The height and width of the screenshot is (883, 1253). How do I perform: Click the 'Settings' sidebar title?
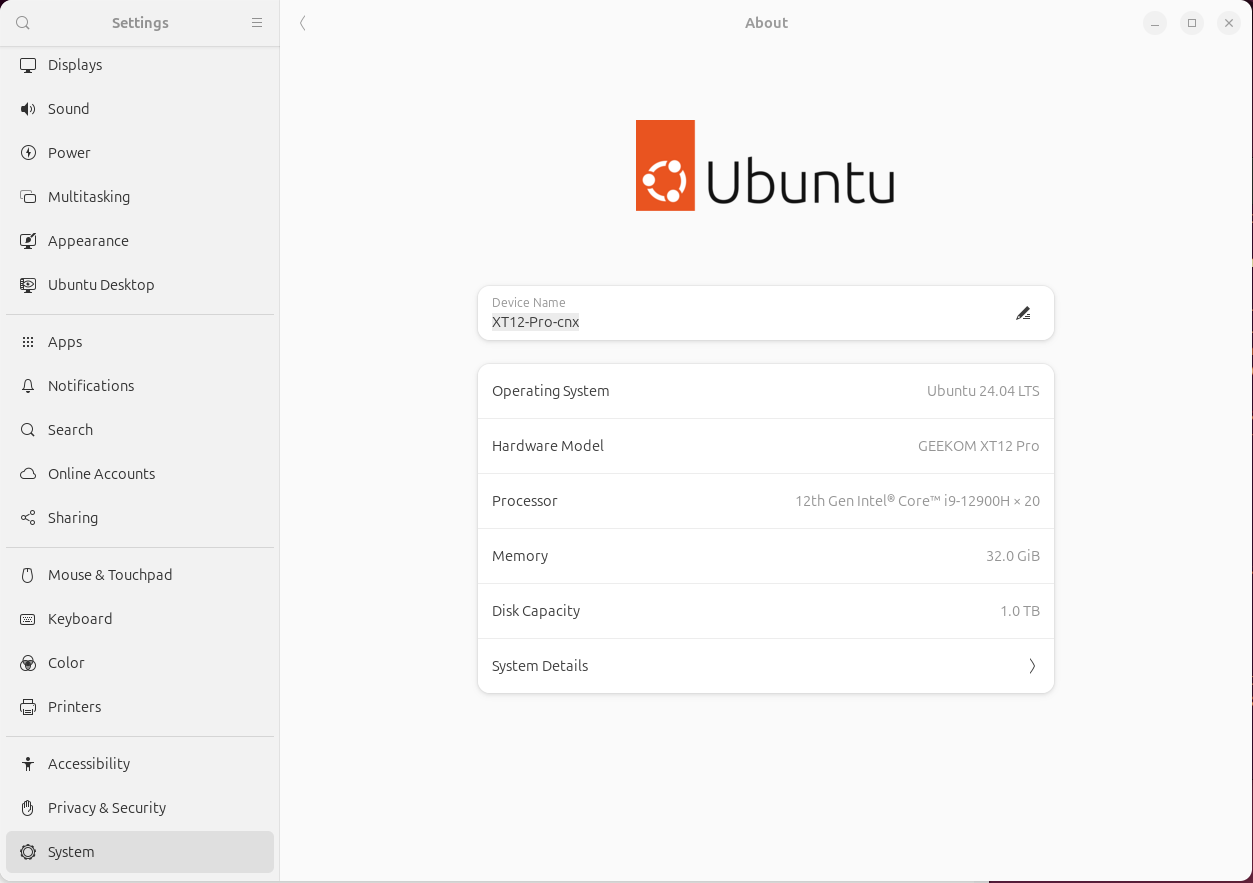coord(140,23)
